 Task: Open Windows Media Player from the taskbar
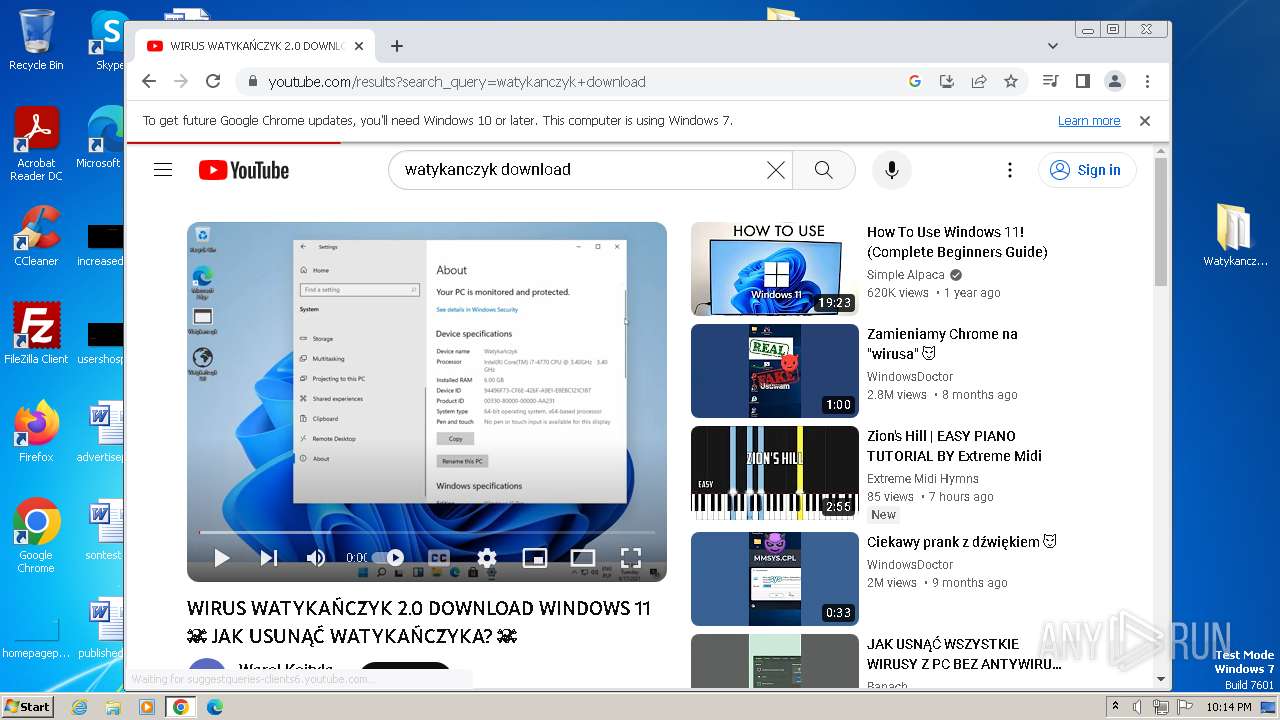point(147,707)
